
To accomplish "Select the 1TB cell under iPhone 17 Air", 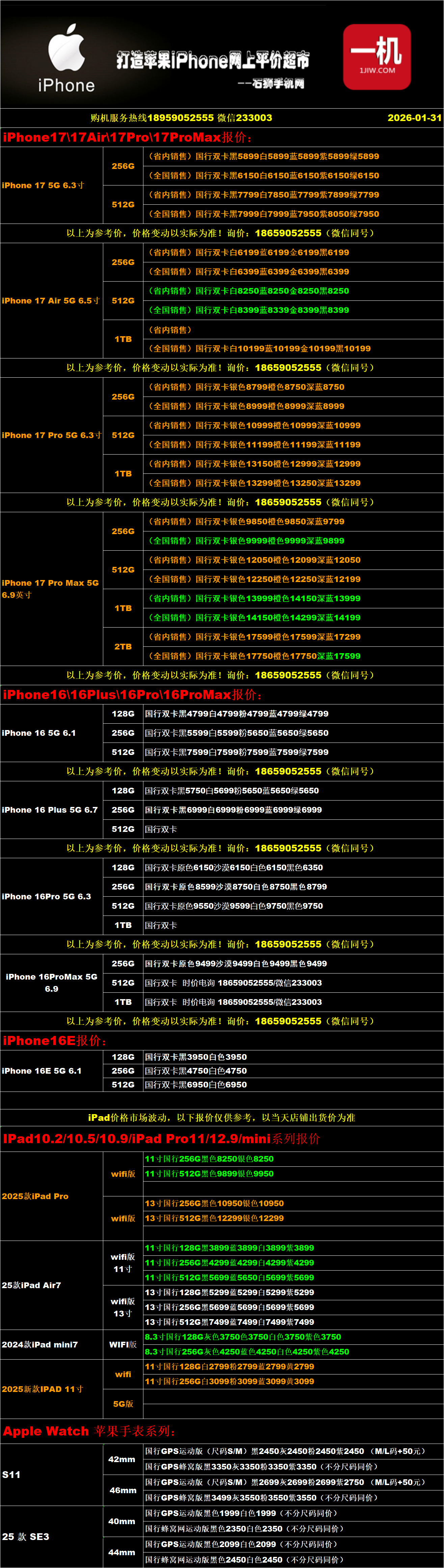I will [123, 339].
